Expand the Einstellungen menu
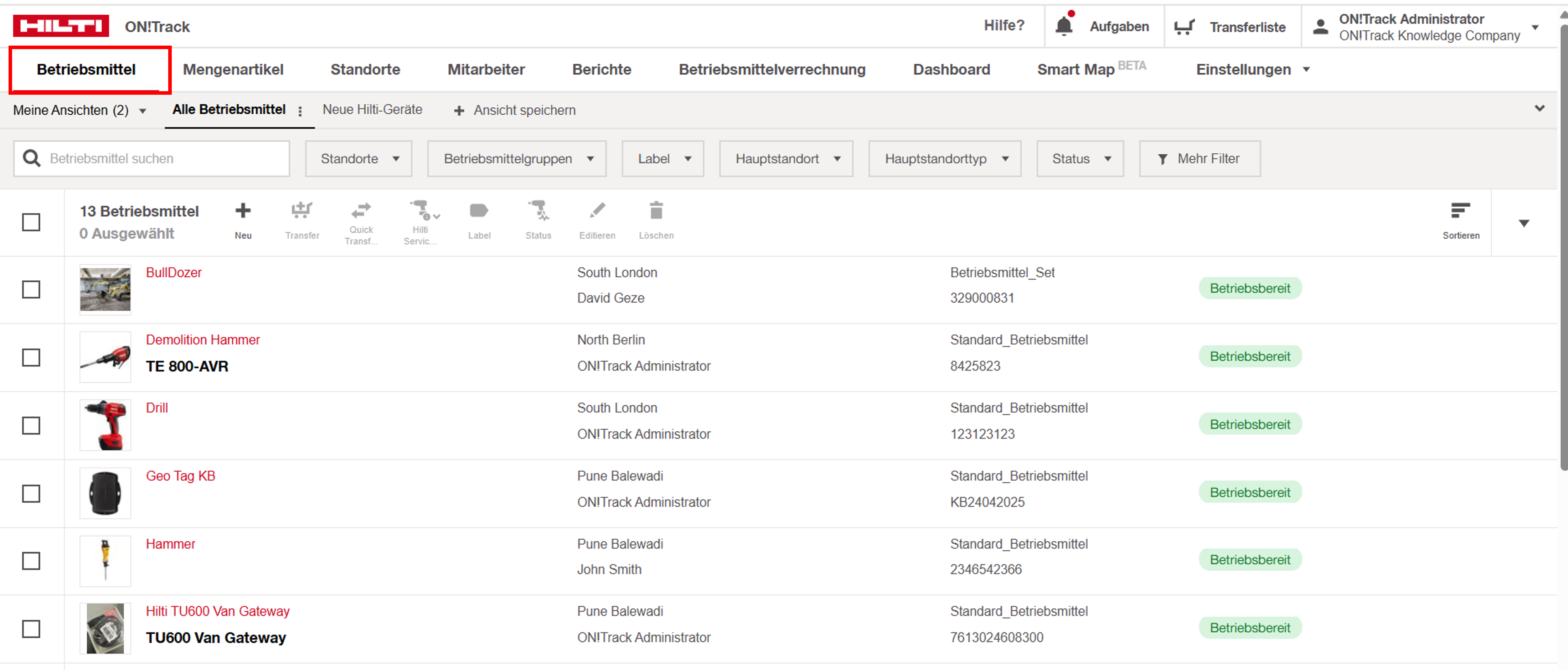Viewport: 1568px width, 670px height. [1253, 69]
